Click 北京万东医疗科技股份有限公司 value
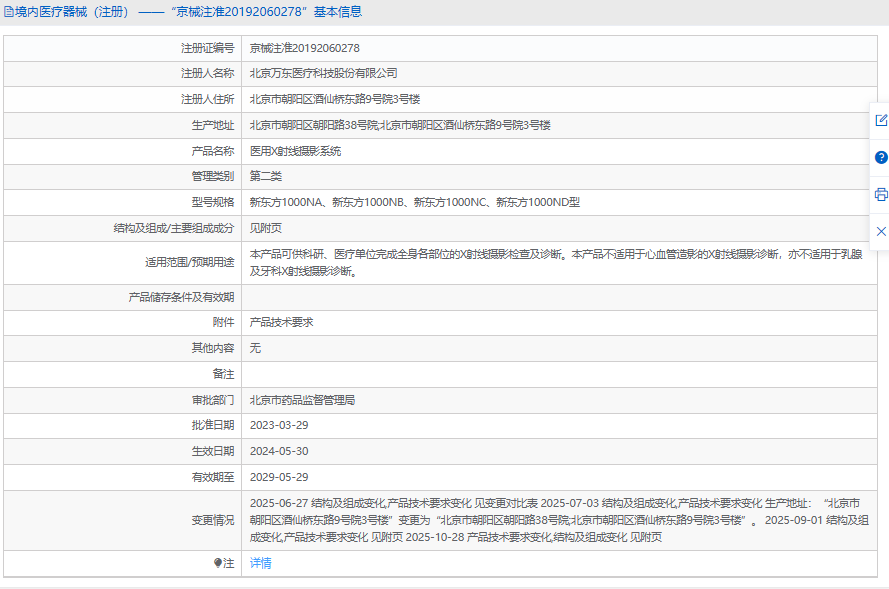Image resolution: width=889 pixels, height=589 pixels. tap(323, 73)
